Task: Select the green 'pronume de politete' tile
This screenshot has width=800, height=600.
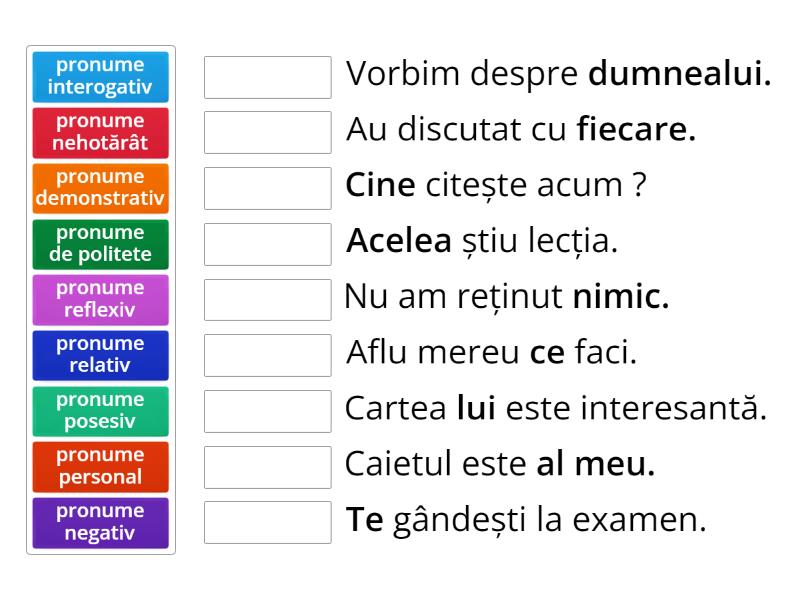Action: [100, 244]
